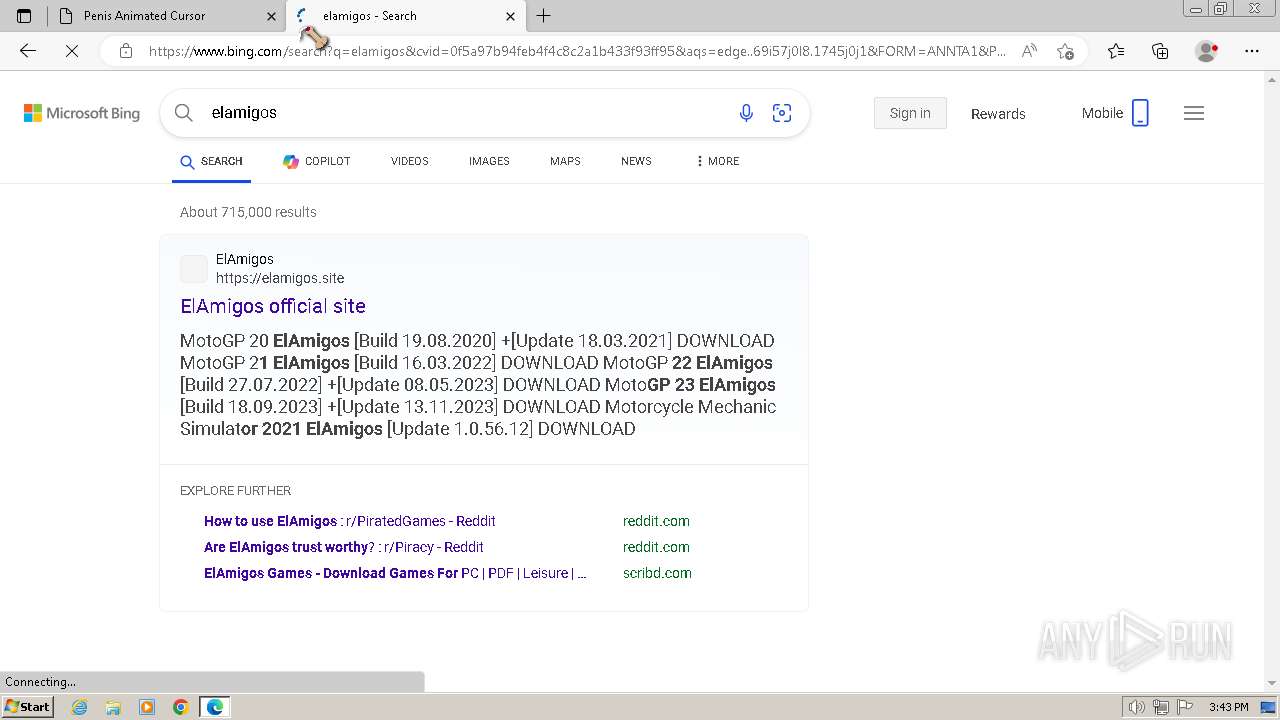This screenshot has height=720, width=1280.
Task: Open How to use ElAmigos Reddit link
Action: 350,521
